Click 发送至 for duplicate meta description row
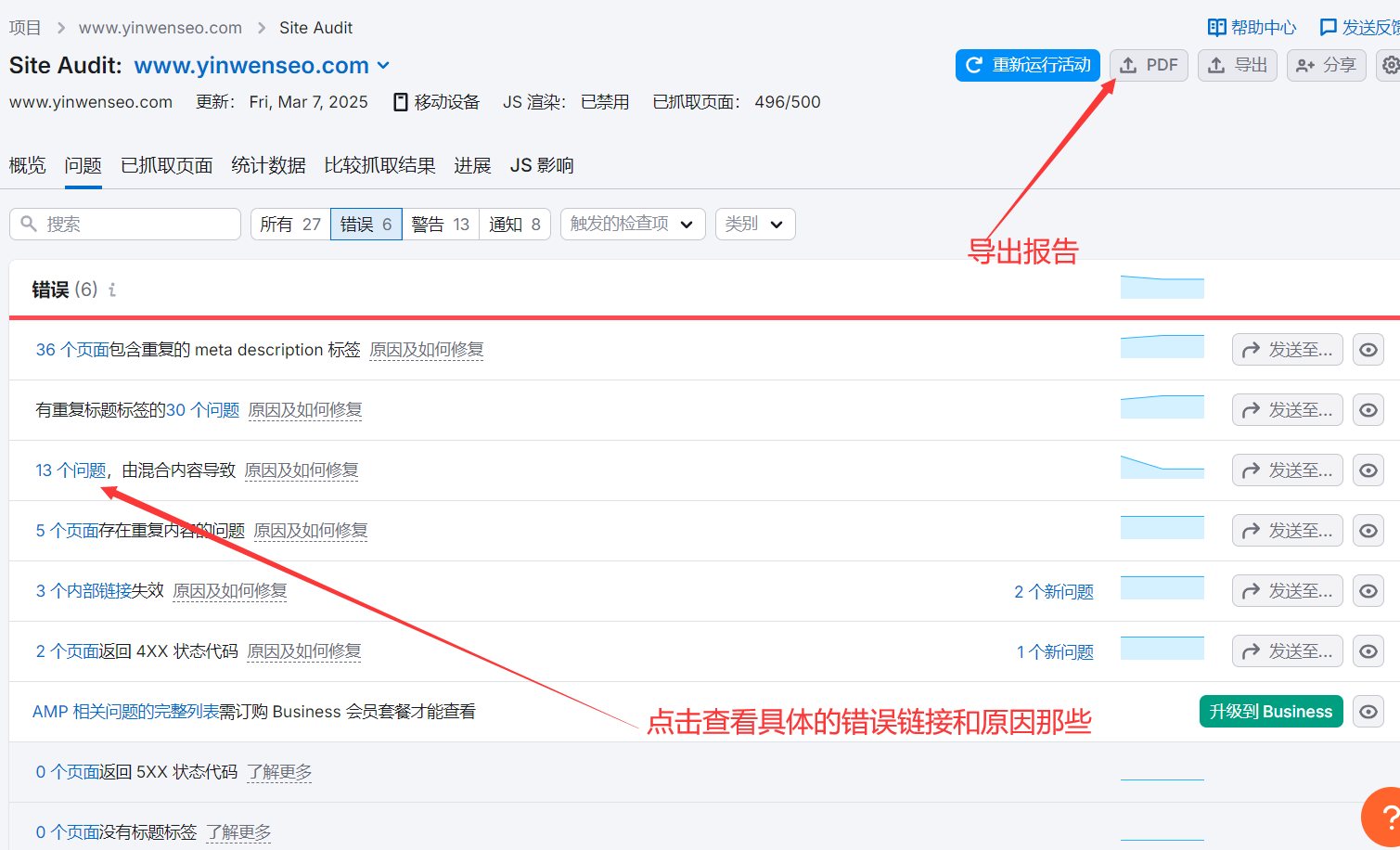Image resolution: width=1400 pixels, height=850 pixels. [x=1287, y=350]
